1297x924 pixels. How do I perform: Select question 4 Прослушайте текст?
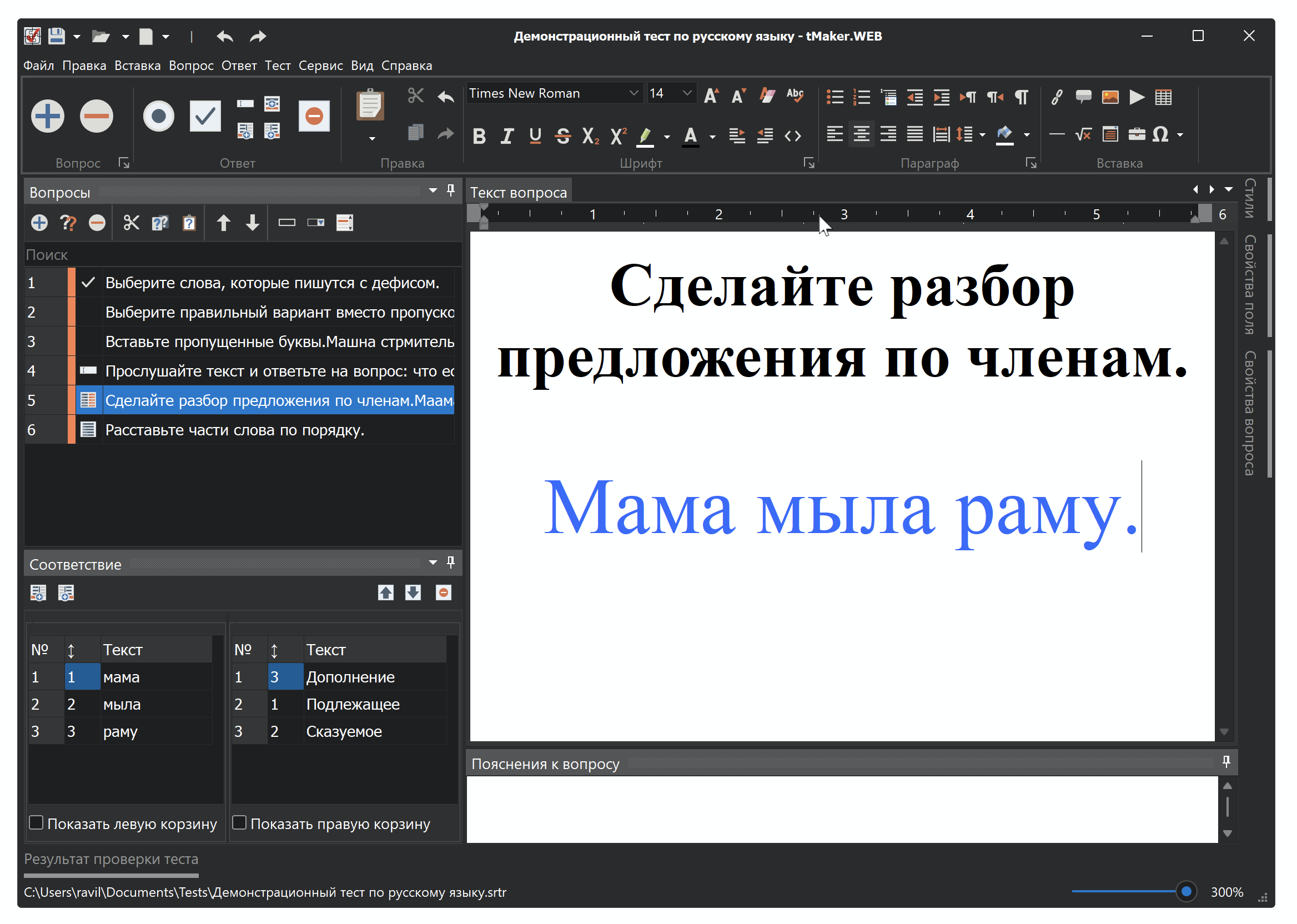tap(240, 371)
